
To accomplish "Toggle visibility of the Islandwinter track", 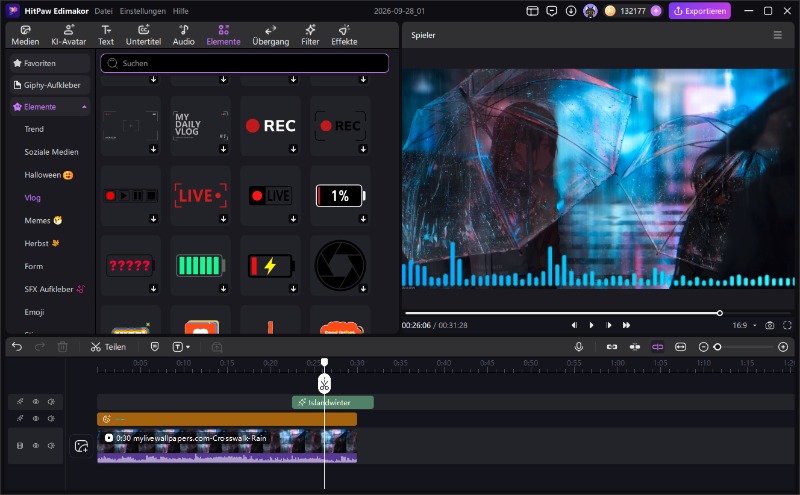I will [x=36, y=402].
